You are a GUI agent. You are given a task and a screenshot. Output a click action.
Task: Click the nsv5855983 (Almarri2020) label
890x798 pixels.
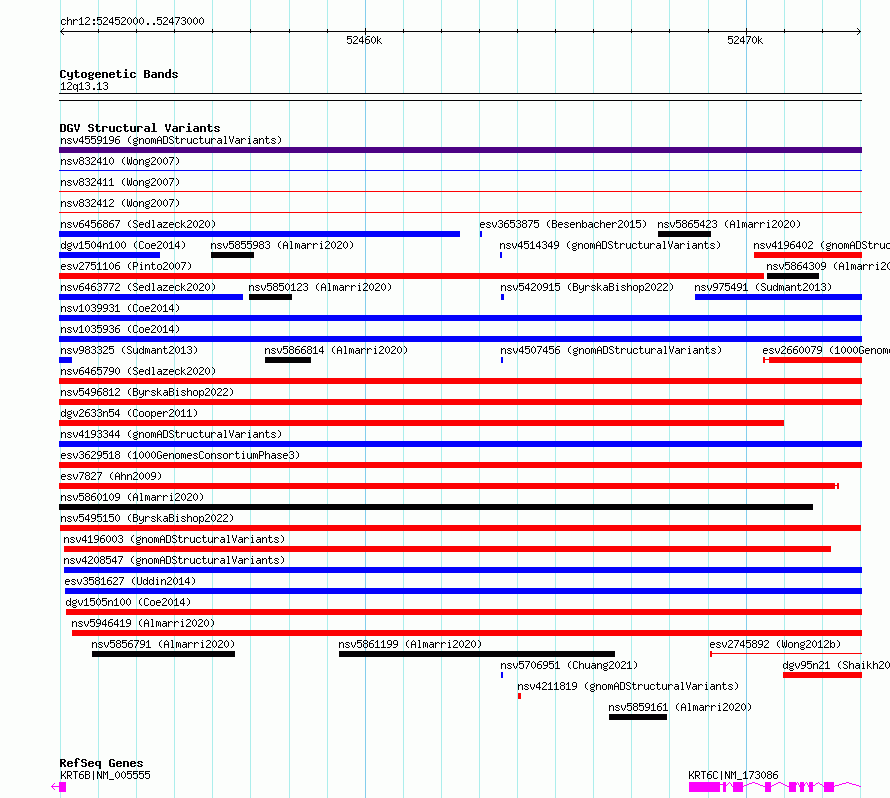point(282,245)
